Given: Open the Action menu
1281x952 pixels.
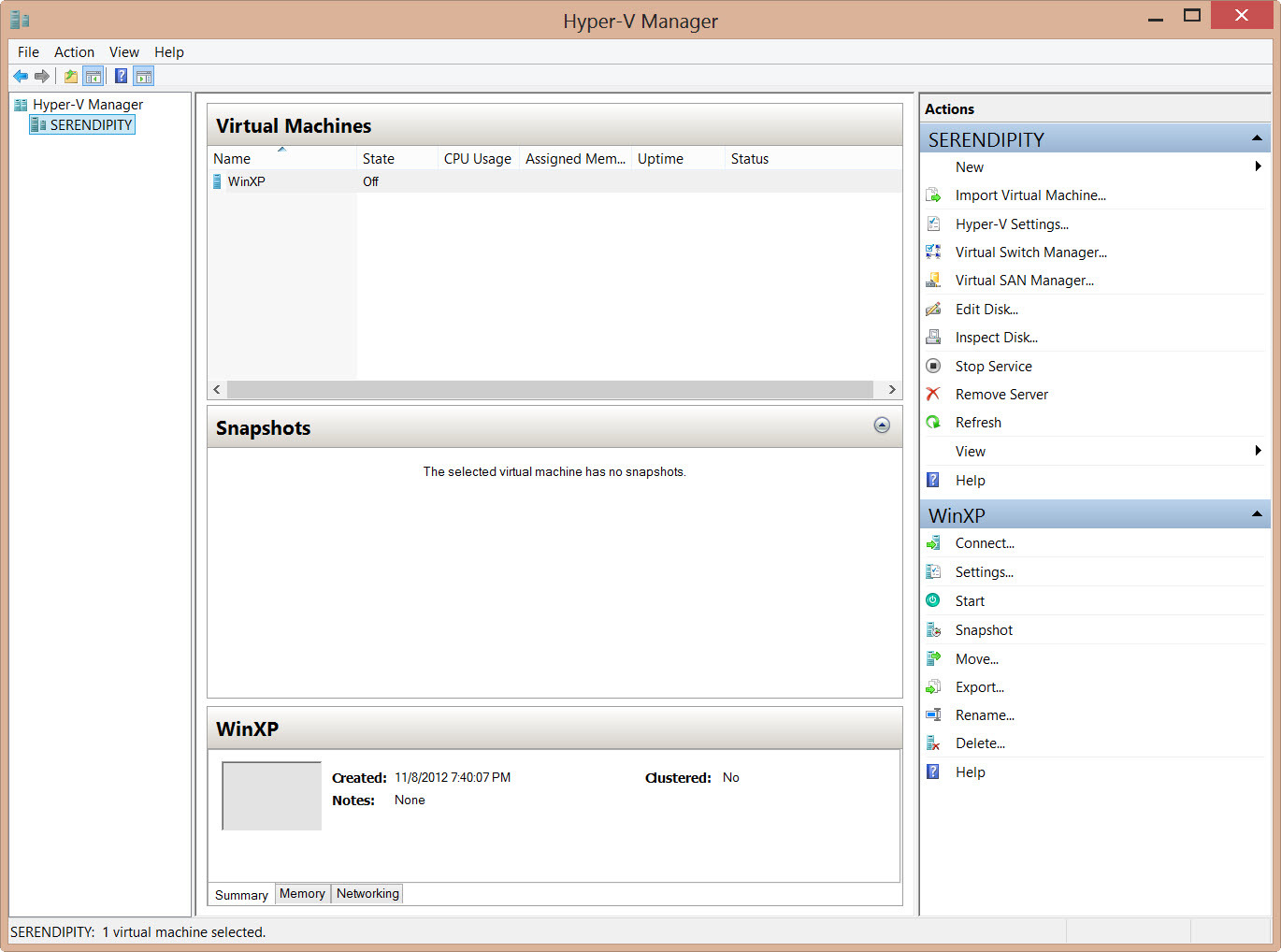Looking at the screenshot, I should tap(74, 52).
